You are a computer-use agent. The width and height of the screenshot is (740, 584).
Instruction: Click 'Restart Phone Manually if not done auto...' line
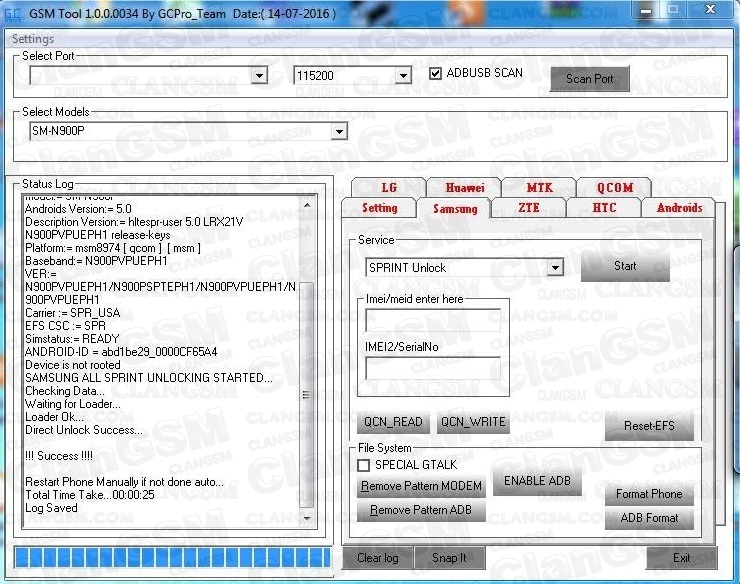click(124, 482)
